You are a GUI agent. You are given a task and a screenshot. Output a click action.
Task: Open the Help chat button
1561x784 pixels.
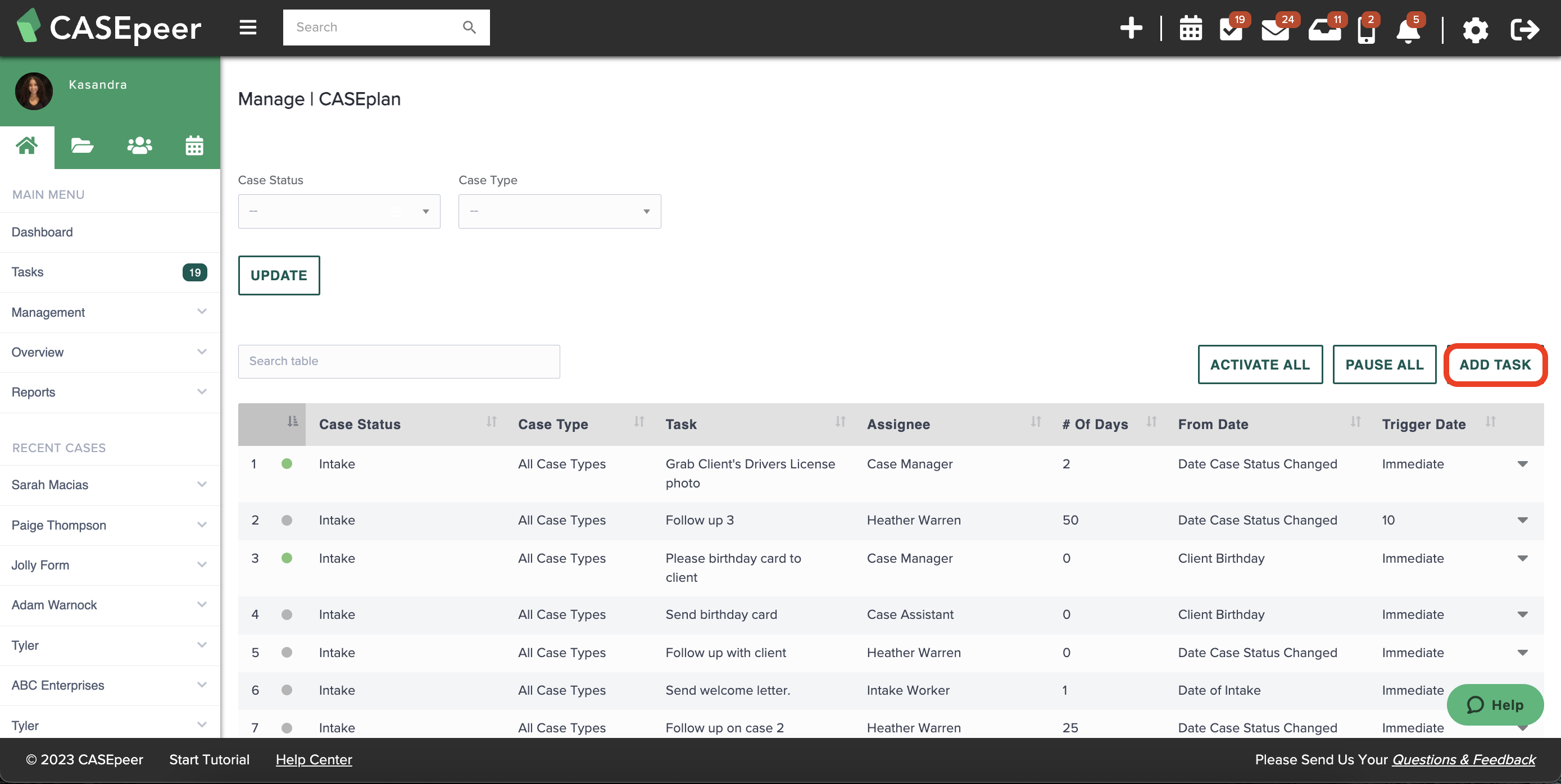click(x=1495, y=705)
